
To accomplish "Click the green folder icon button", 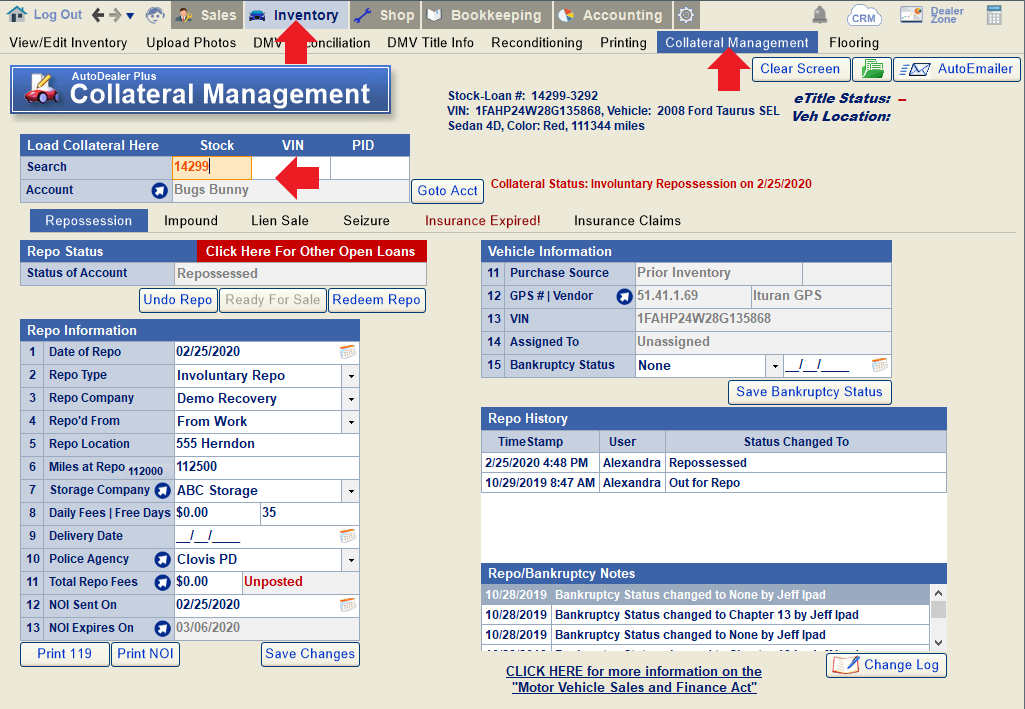I will pos(872,69).
